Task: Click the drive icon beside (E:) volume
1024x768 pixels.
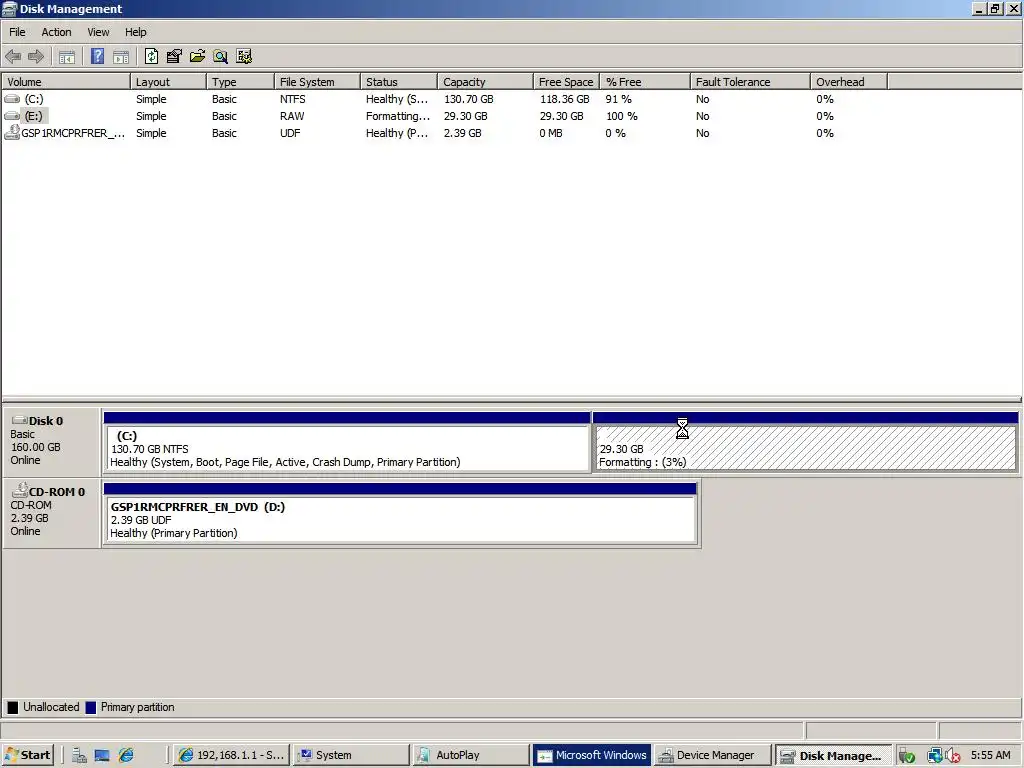Action: (12, 116)
